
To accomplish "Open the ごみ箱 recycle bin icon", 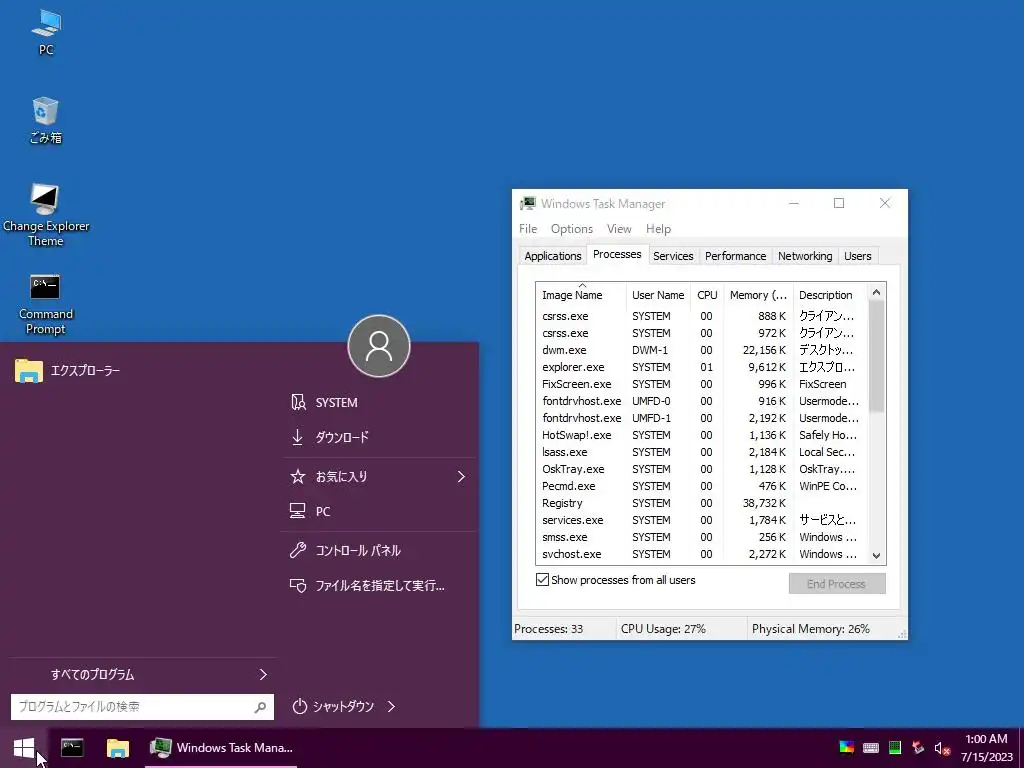I will click(46, 120).
